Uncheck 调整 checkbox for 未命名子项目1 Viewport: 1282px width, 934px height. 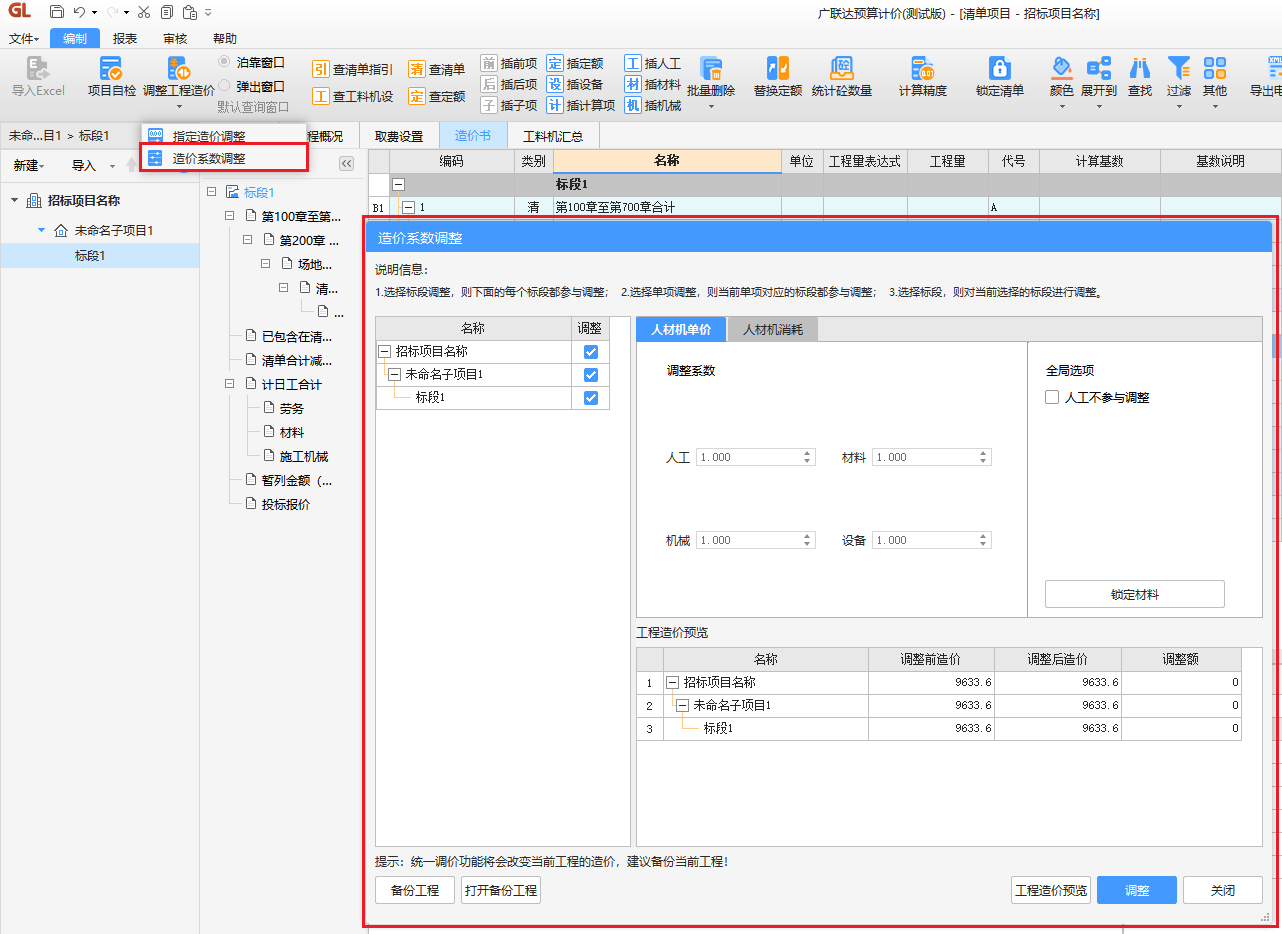pyautogui.click(x=590, y=375)
